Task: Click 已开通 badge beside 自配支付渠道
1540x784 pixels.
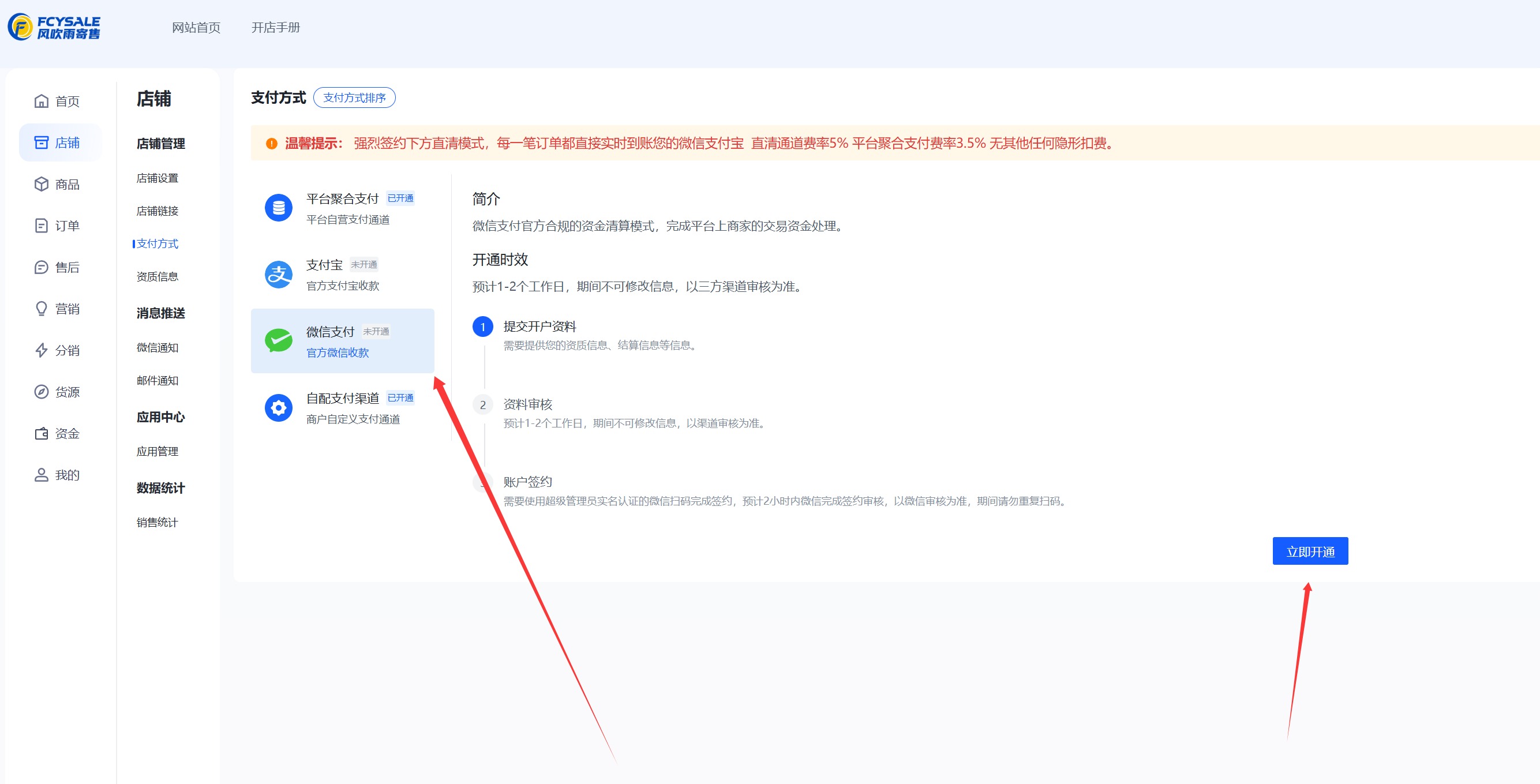Action: [x=400, y=397]
